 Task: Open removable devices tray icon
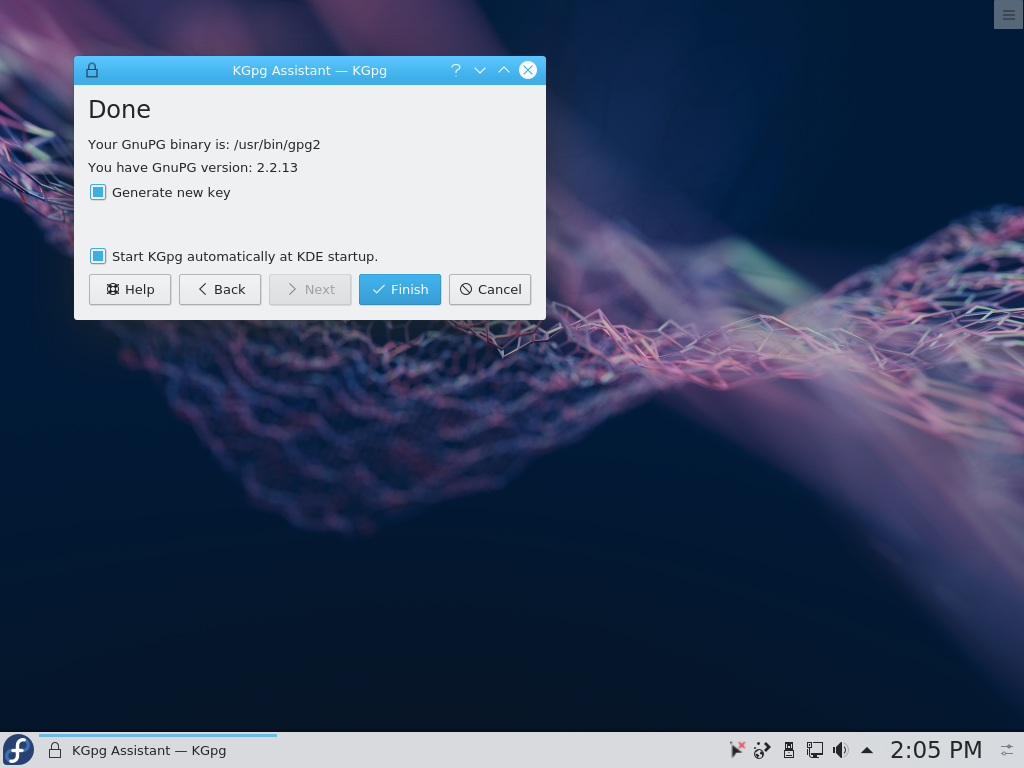pos(789,750)
